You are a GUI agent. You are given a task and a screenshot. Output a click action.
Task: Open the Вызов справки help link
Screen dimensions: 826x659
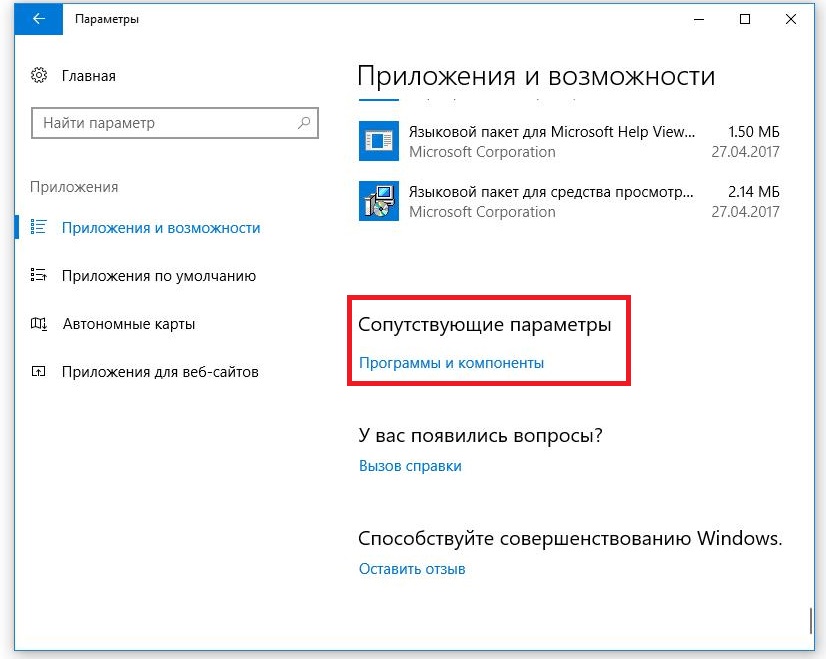coord(410,465)
